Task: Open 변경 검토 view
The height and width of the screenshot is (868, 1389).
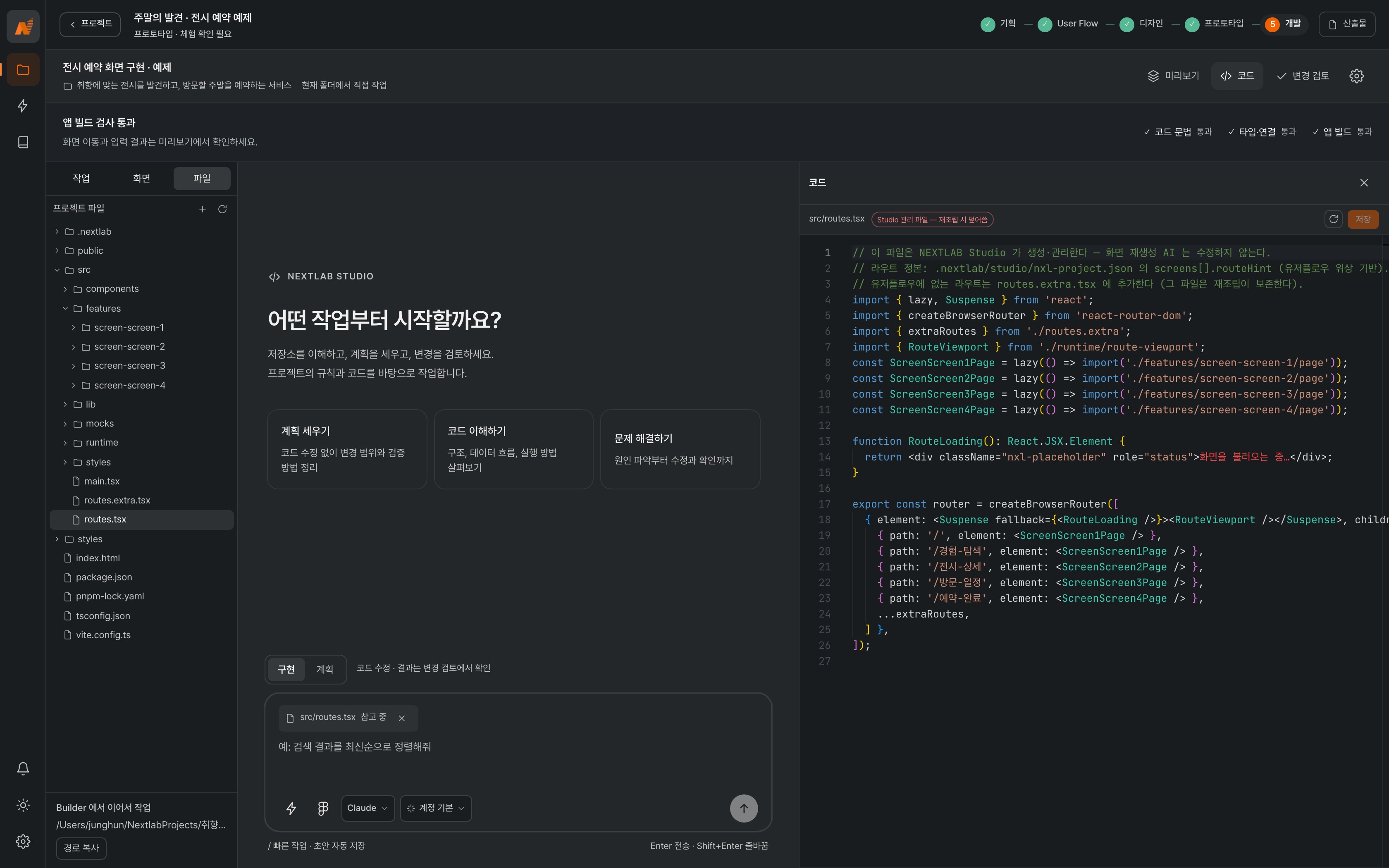Action: coord(1303,76)
